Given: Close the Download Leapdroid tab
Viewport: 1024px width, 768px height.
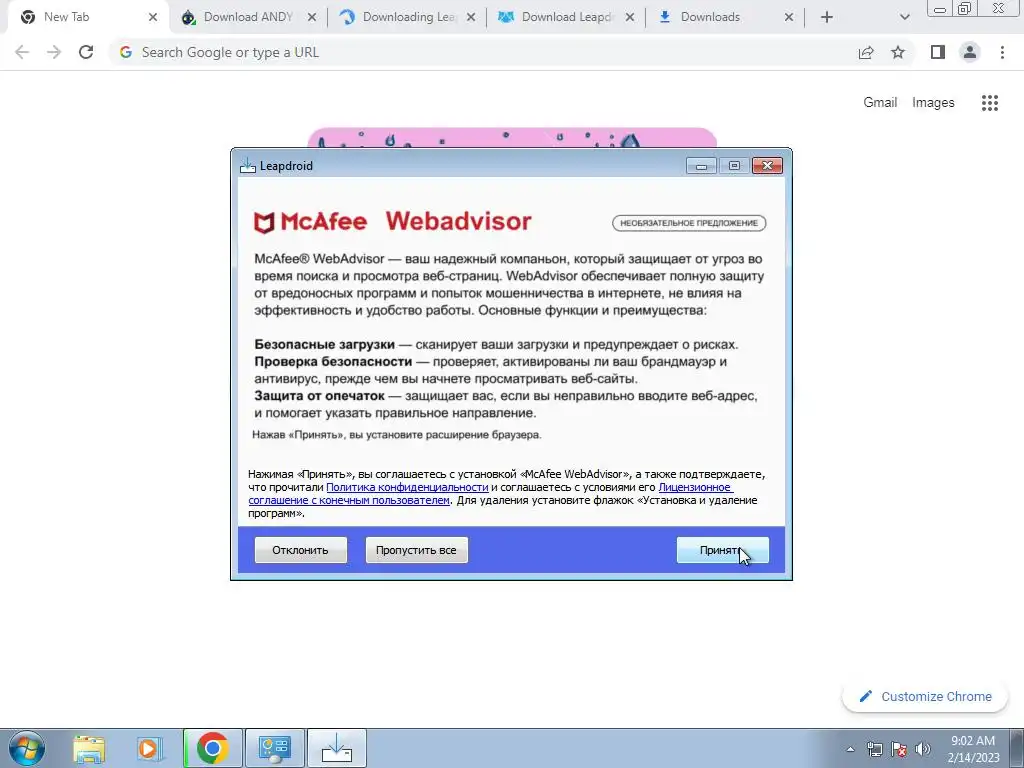Looking at the screenshot, I should (x=630, y=18).
